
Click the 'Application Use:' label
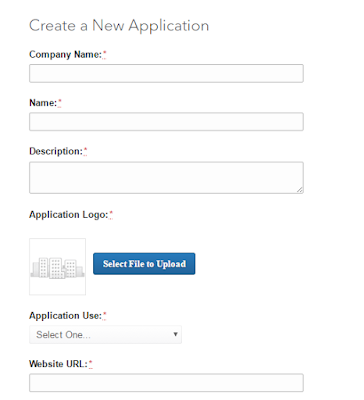click(65, 316)
